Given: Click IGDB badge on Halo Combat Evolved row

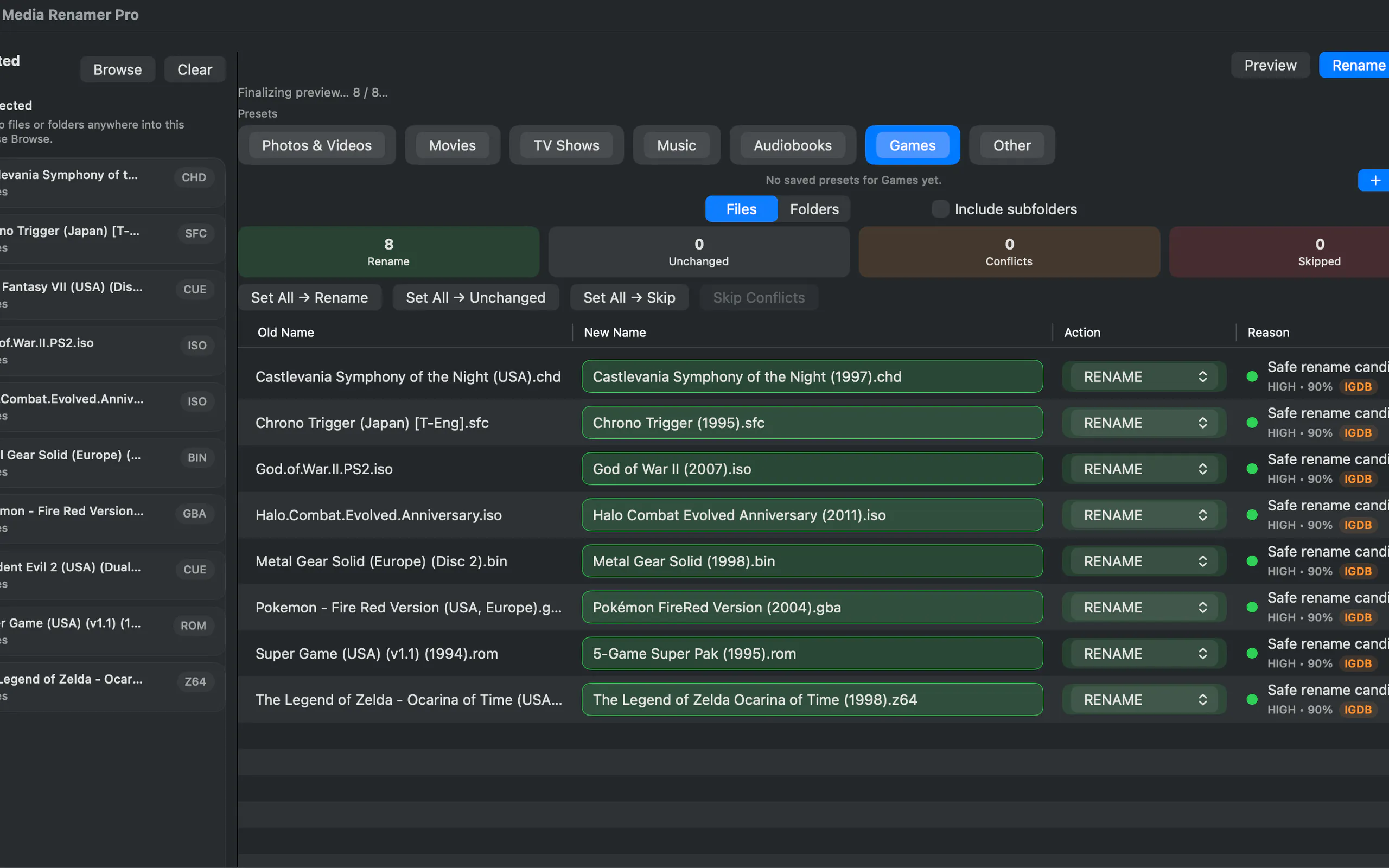Looking at the screenshot, I should pos(1358,525).
